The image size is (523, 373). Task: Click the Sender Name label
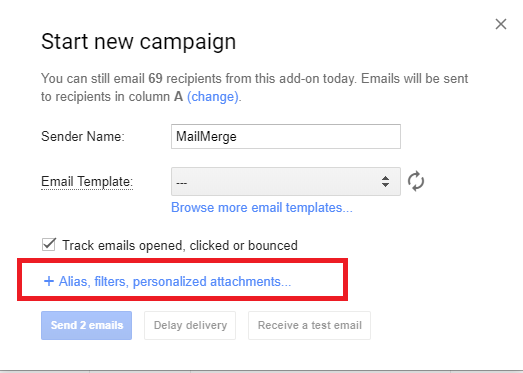(83, 136)
